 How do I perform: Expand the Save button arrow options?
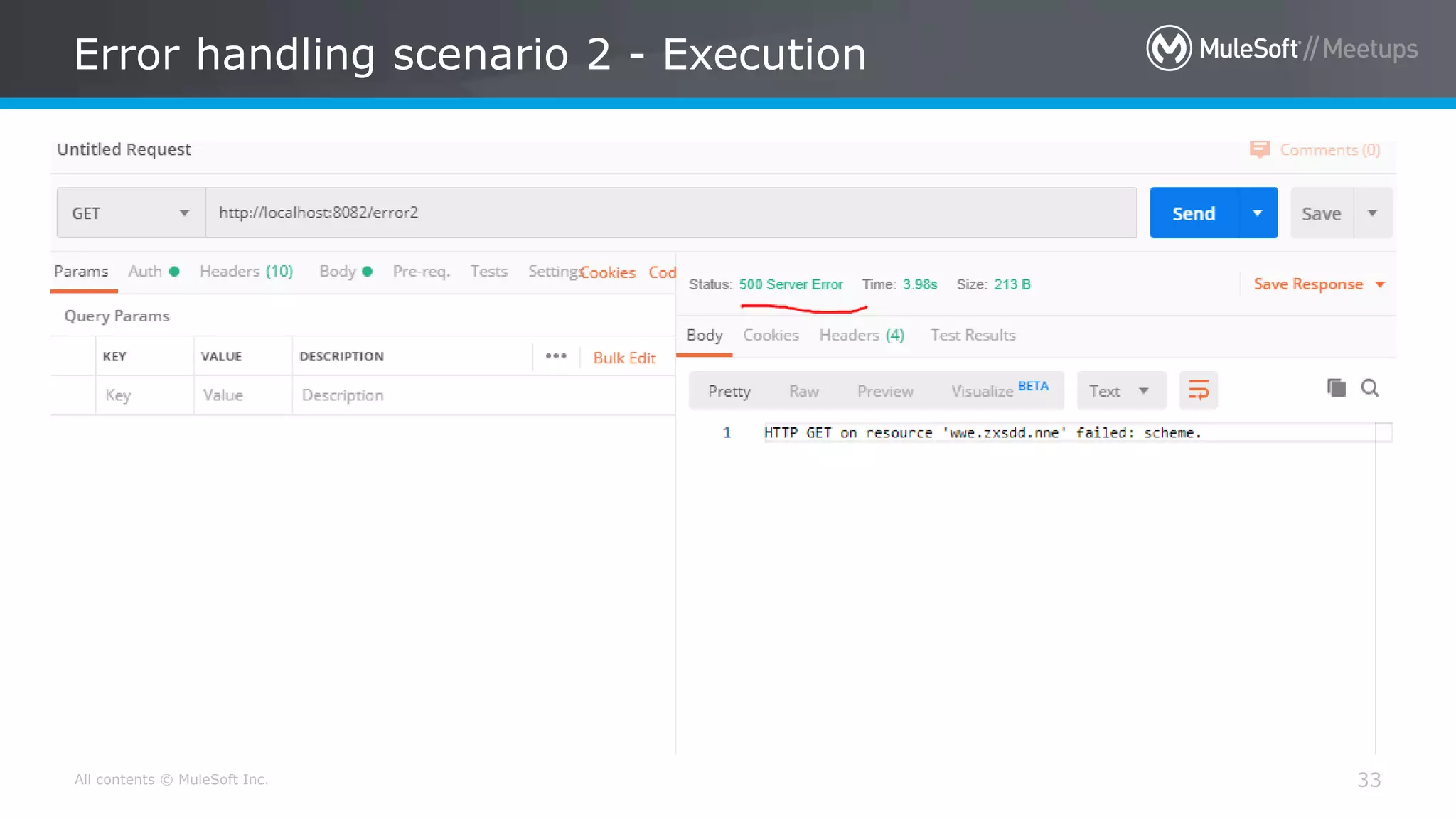coord(1373,213)
